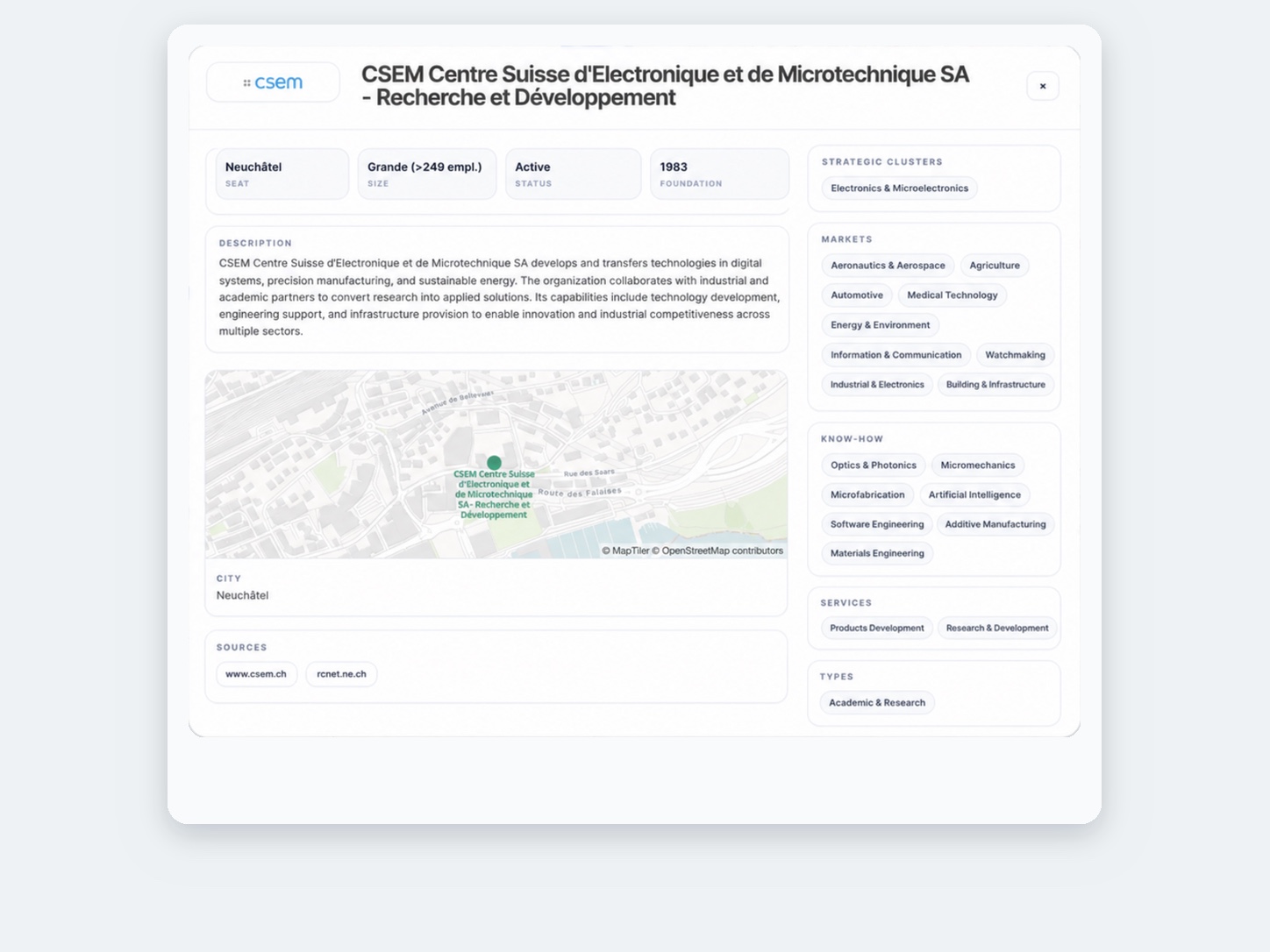Click the Description section heading

pyautogui.click(x=256, y=244)
